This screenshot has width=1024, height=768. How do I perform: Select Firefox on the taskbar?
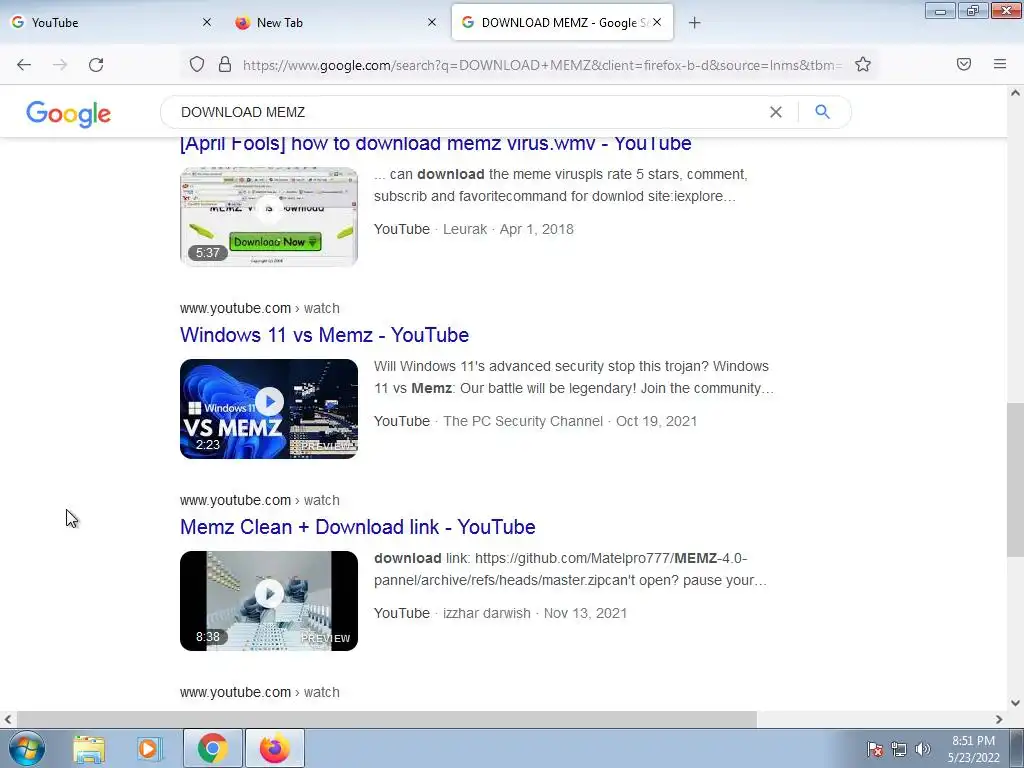(x=275, y=748)
